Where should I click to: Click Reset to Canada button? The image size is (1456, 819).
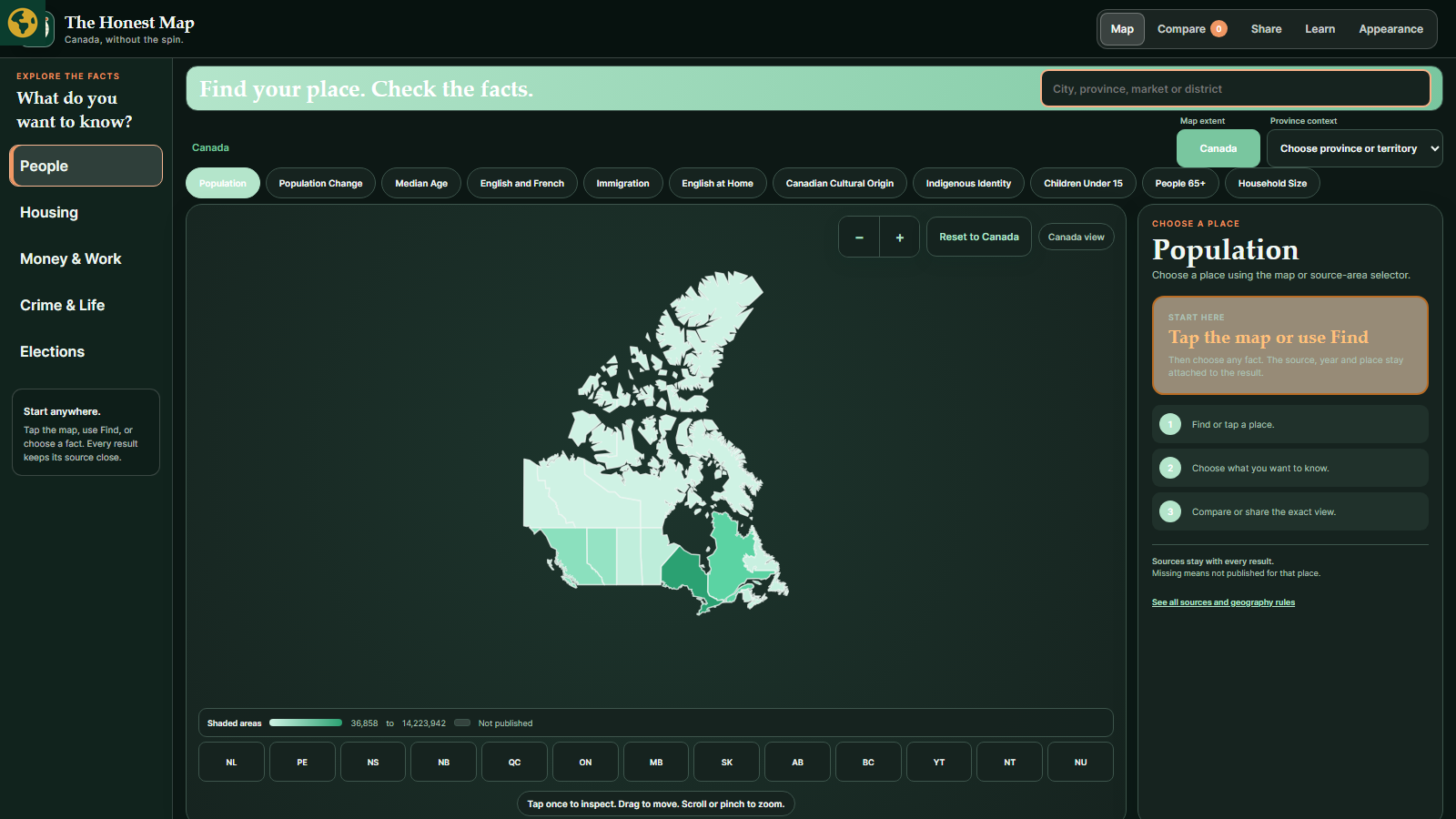[x=979, y=237]
